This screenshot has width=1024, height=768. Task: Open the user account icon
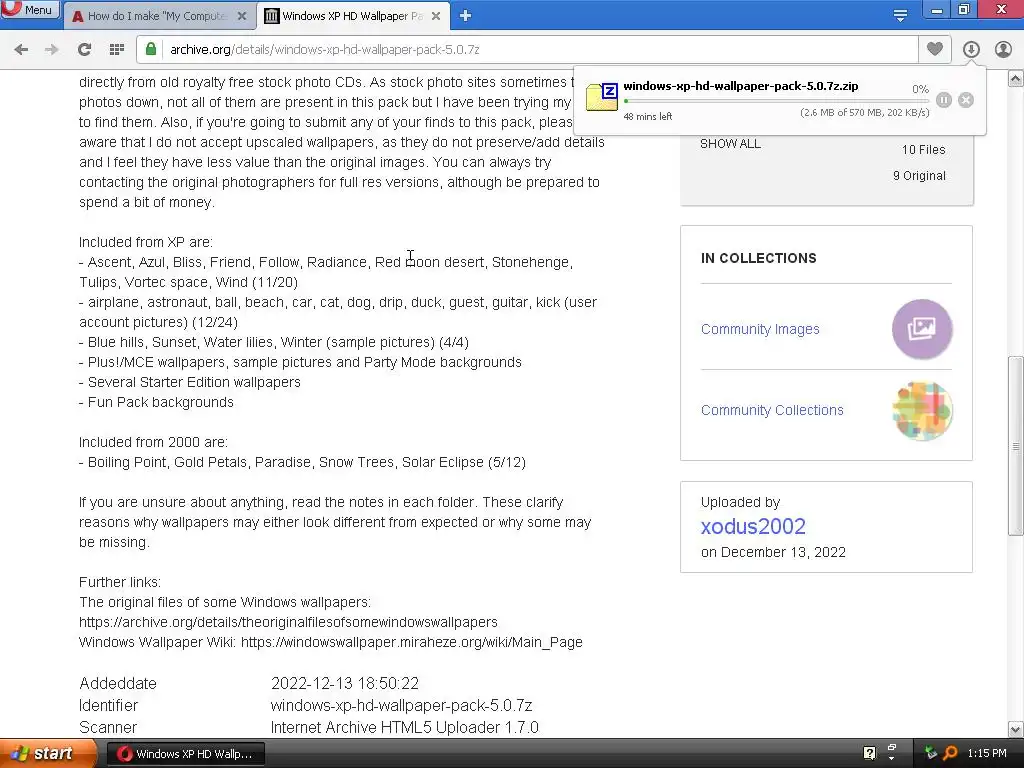click(x=1003, y=50)
